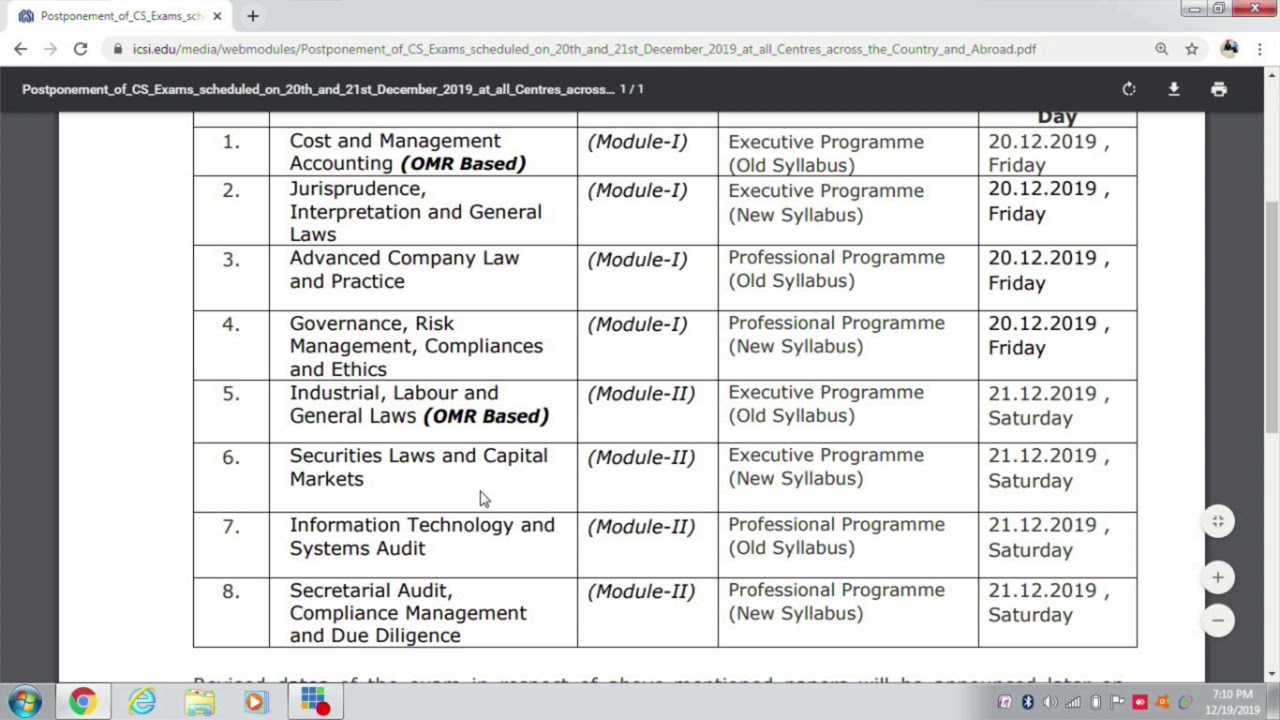Print the PDF document
This screenshot has height=720, width=1280.
pos(1219,89)
